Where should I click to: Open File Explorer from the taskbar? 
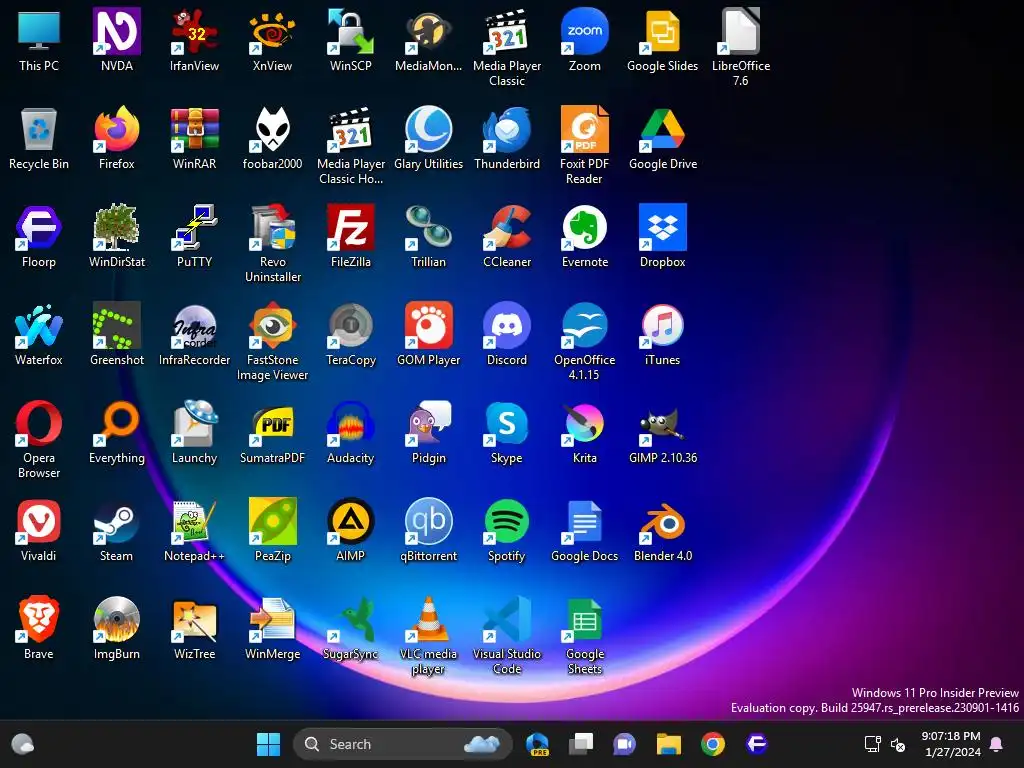click(669, 744)
